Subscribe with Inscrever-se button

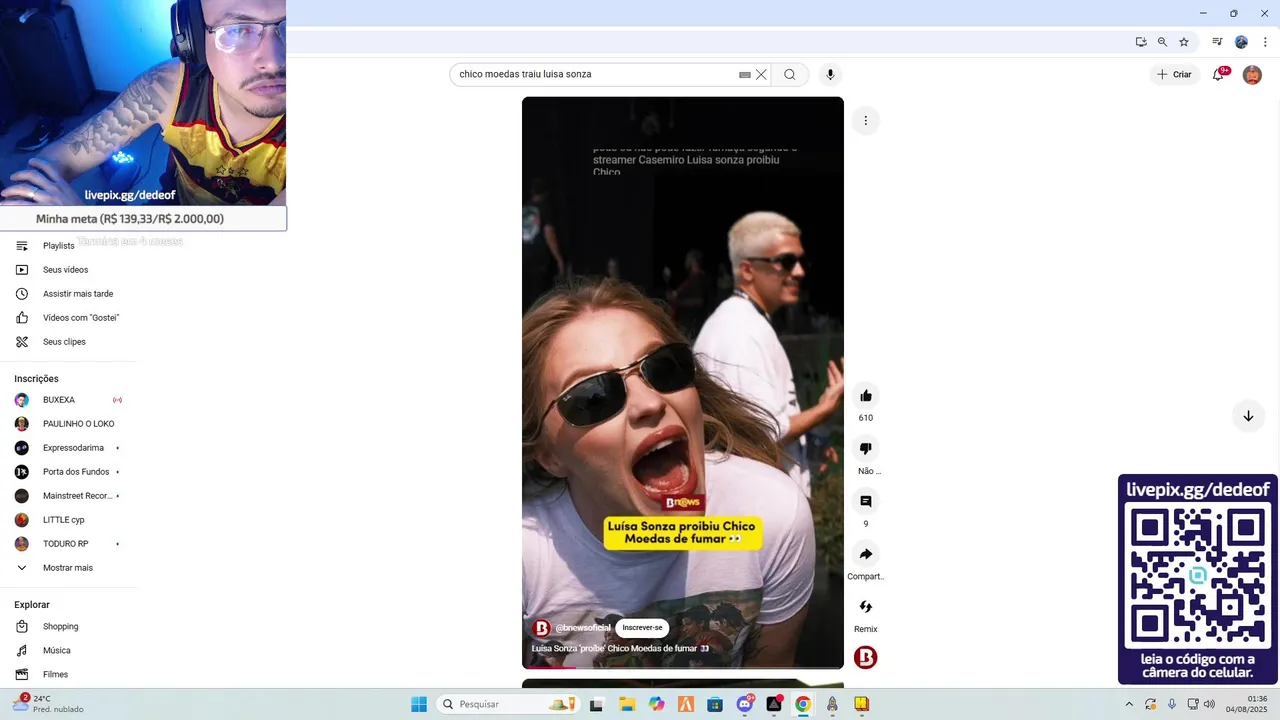(642, 628)
